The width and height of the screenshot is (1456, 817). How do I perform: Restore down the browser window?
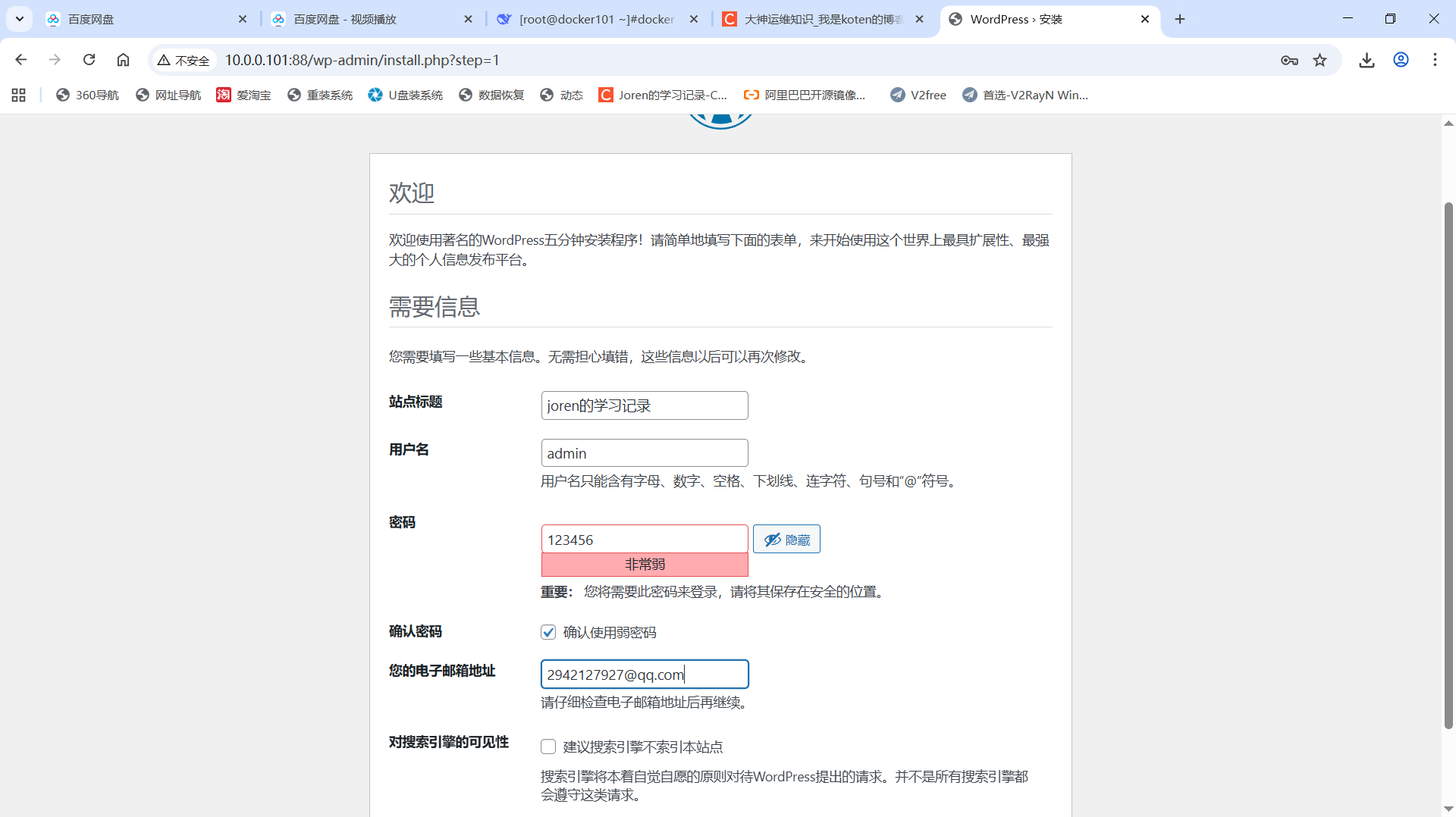point(1390,19)
